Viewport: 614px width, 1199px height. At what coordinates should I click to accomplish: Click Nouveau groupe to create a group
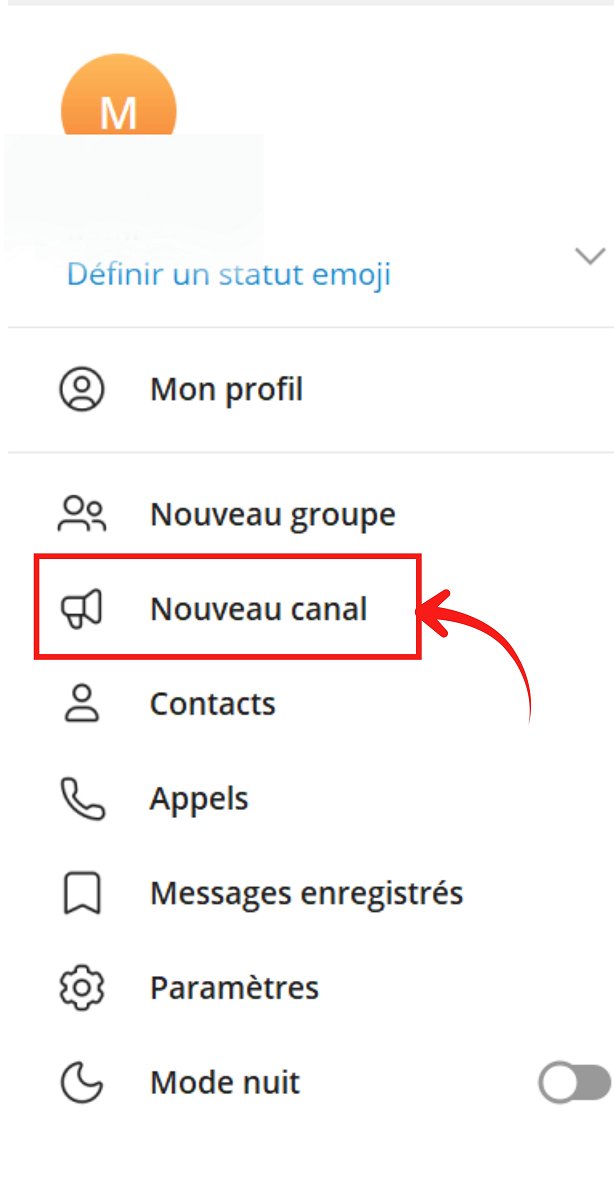271,513
